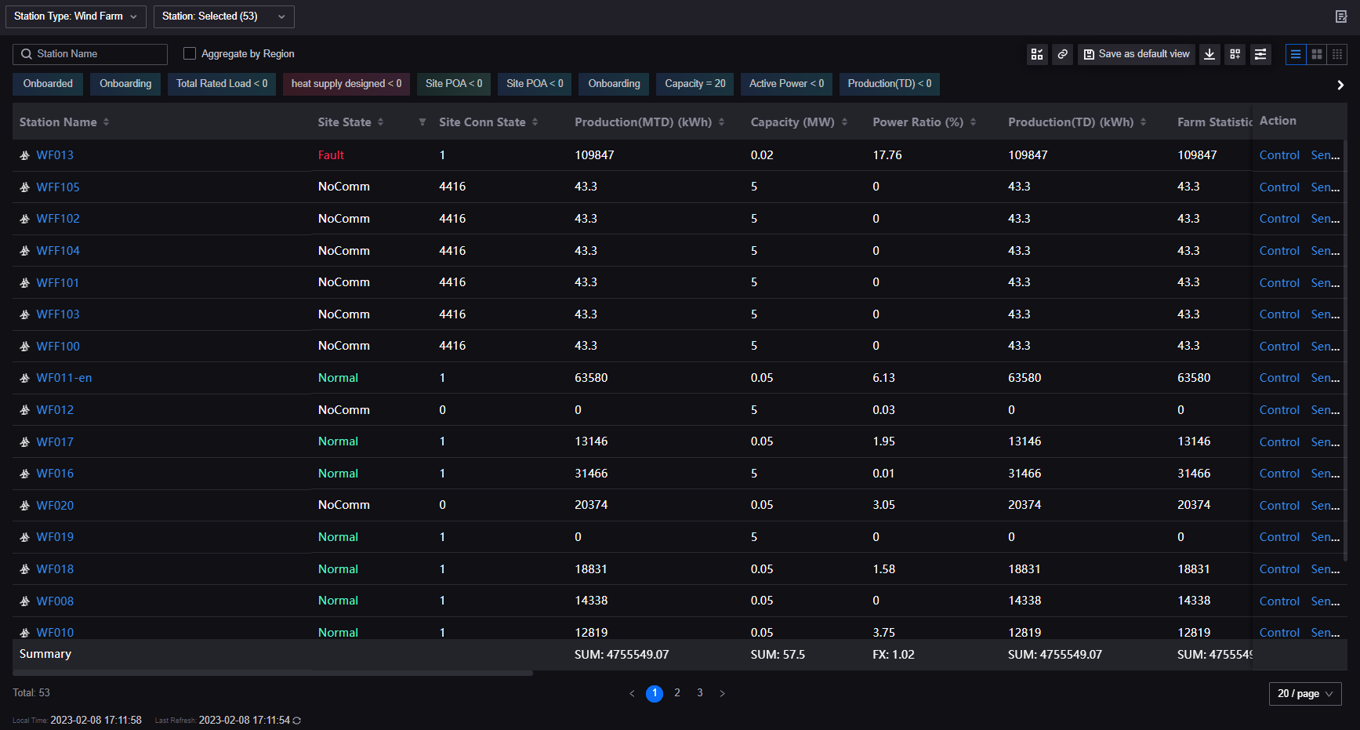Image resolution: width=1360 pixels, height=730 pixels.
Task: Open the Station Type: Wind Farm dropdown
Action: (x=76, y=16)
